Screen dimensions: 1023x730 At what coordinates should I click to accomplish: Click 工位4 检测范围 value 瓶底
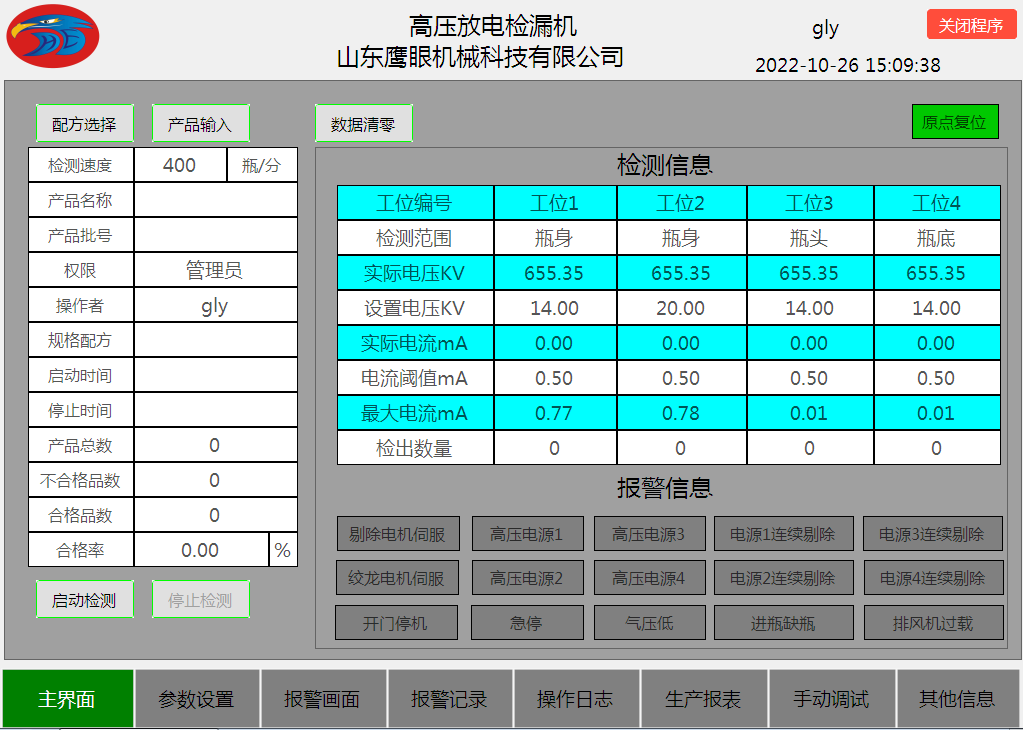pos(938,238)
